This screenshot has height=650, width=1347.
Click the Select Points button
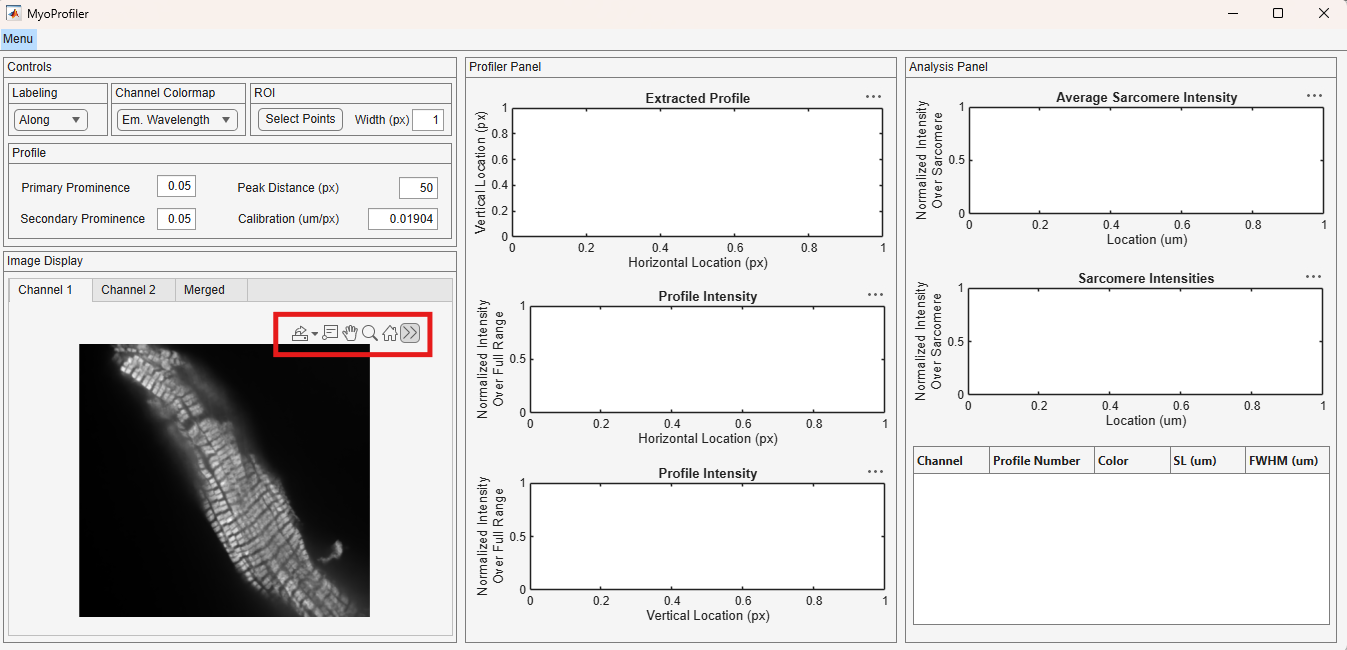[300, 119]
